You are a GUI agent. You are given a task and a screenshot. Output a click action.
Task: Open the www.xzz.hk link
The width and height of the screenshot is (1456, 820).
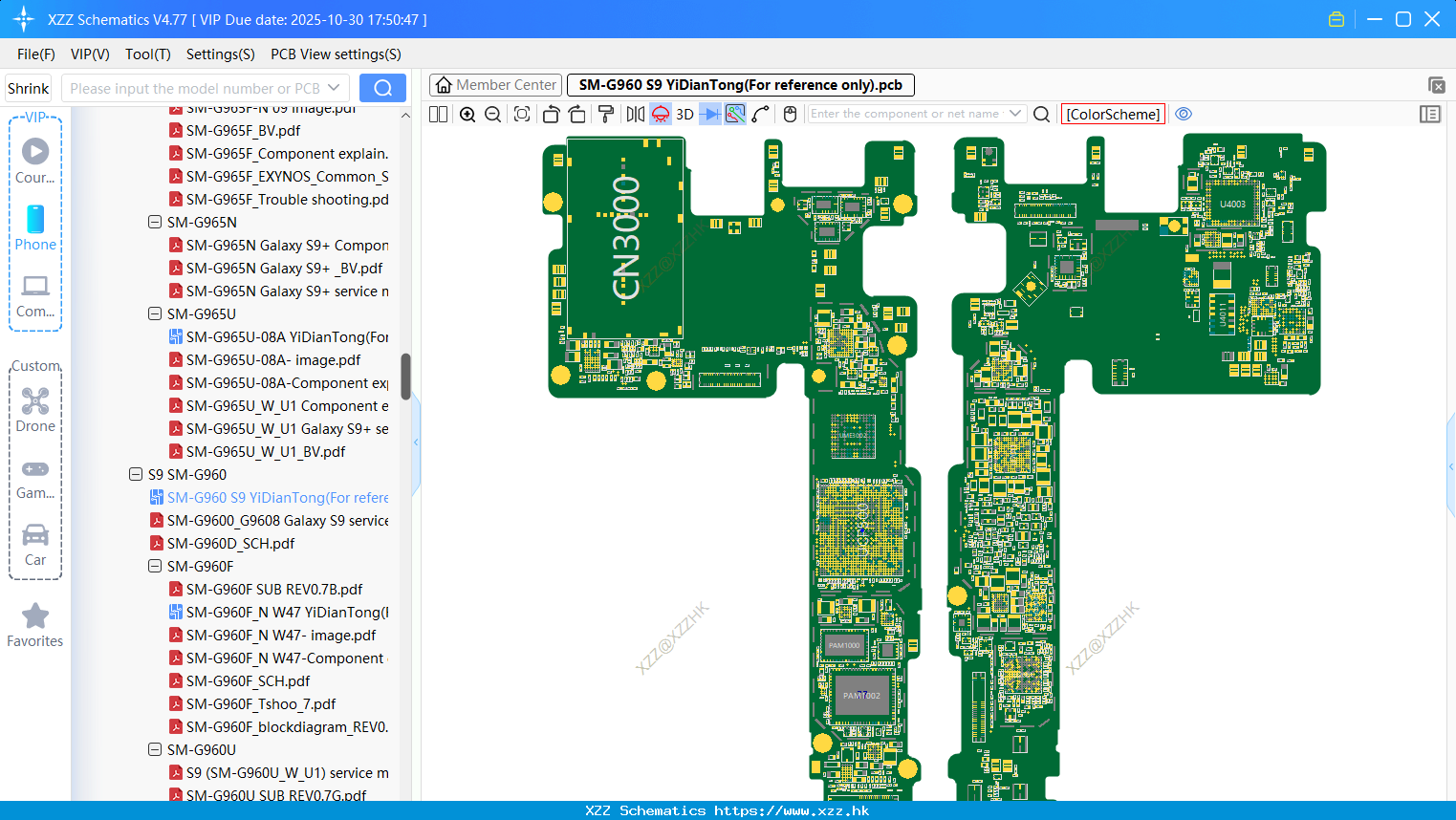(x=792, y=810)
